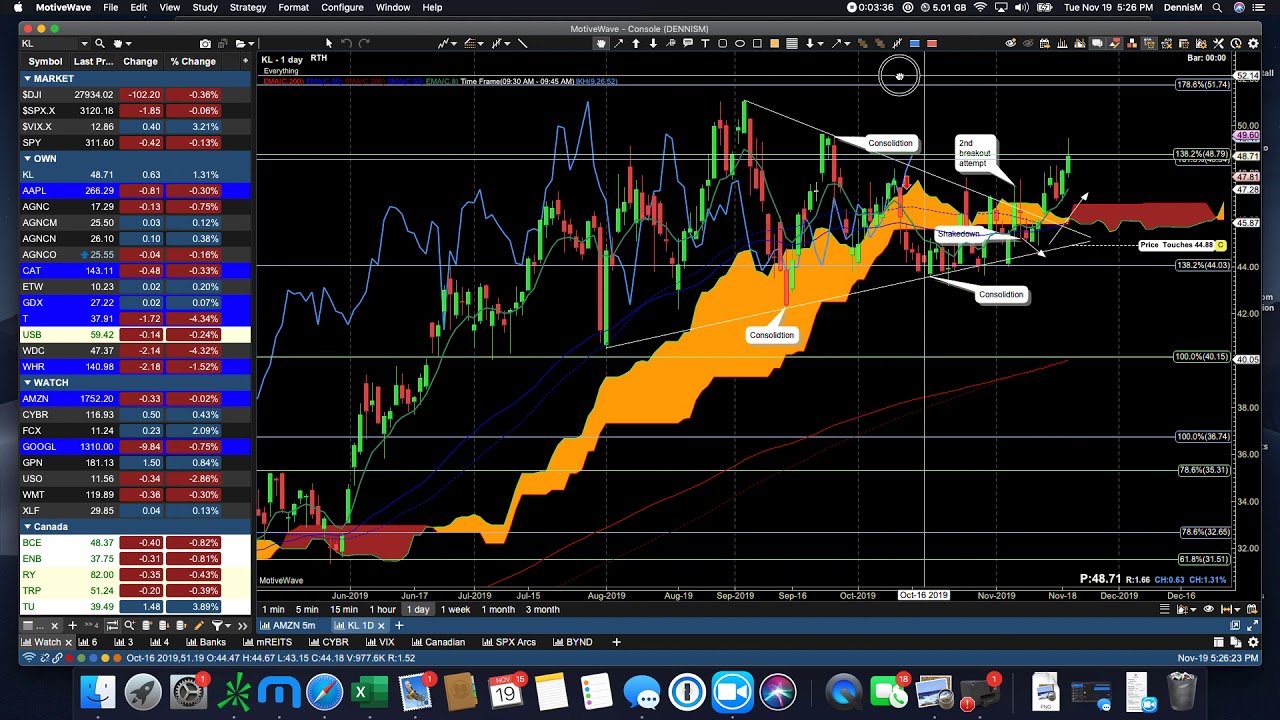Toggle the eye visibility icon in toolbar
This screenshot has height=720, width=1280.
(x=1011, y=43)
